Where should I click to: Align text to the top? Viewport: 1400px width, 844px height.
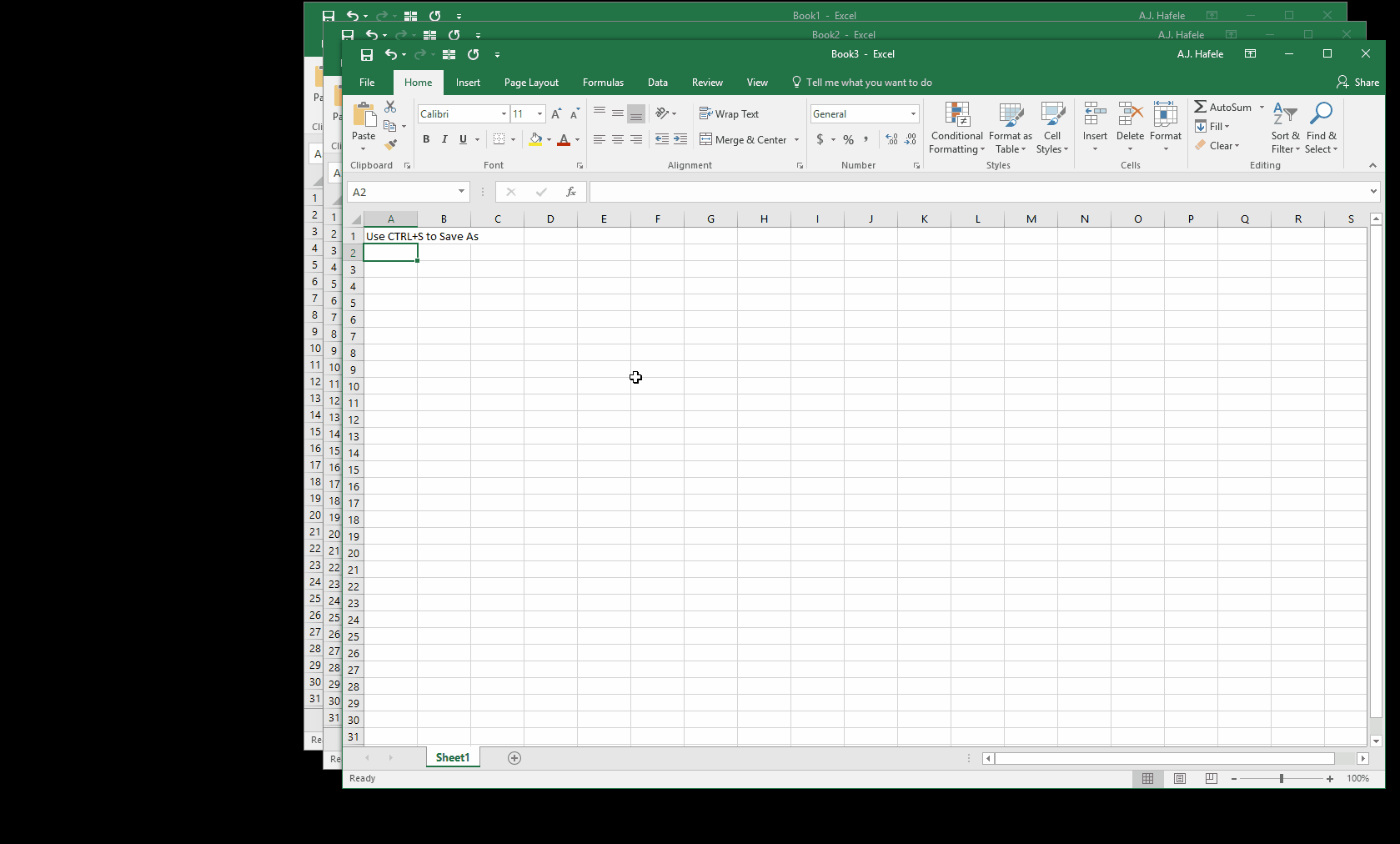click(600, 113)
